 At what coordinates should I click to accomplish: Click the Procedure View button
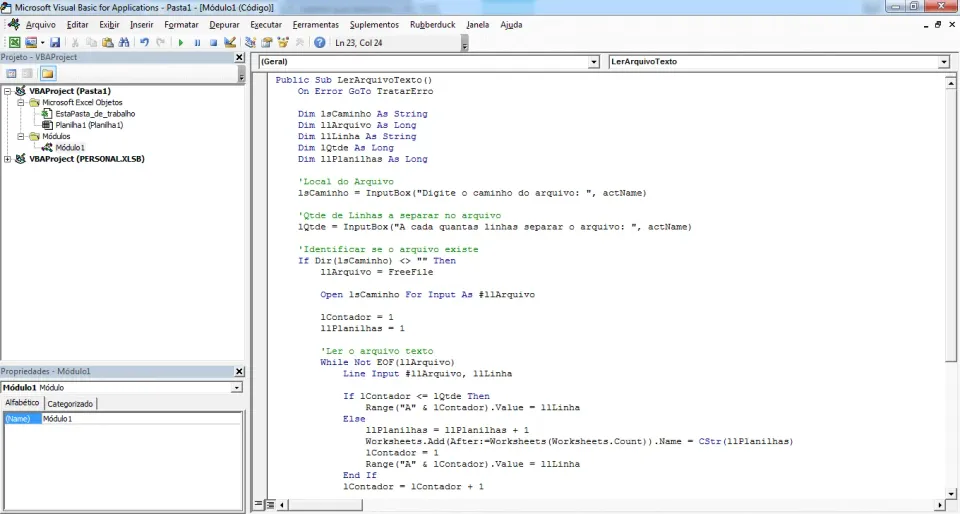click(x=258, y=505)
